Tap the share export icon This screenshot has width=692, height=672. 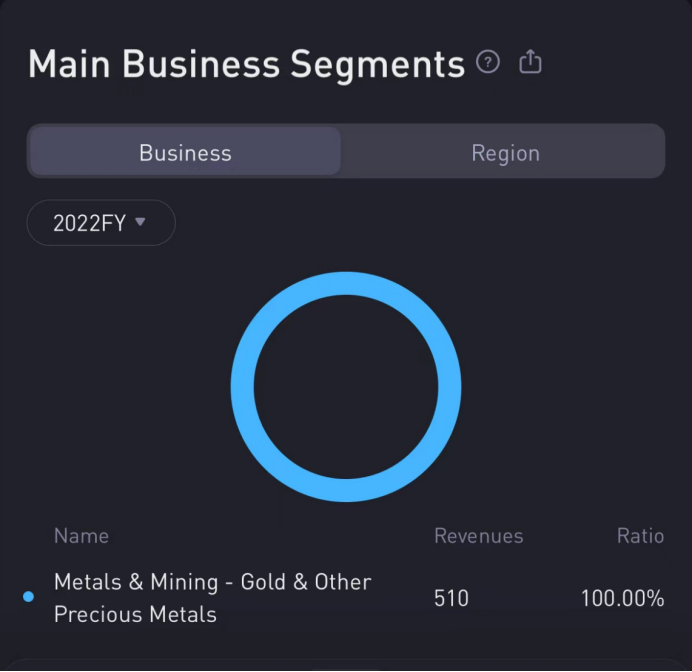530,63
